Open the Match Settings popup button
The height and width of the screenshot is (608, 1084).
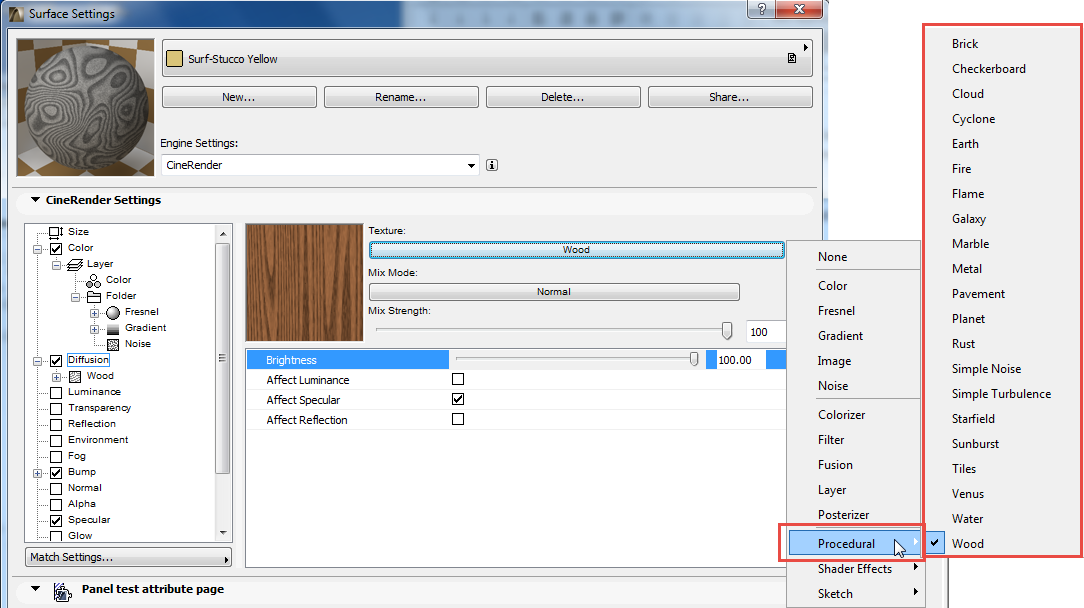[x=129, y=557]
